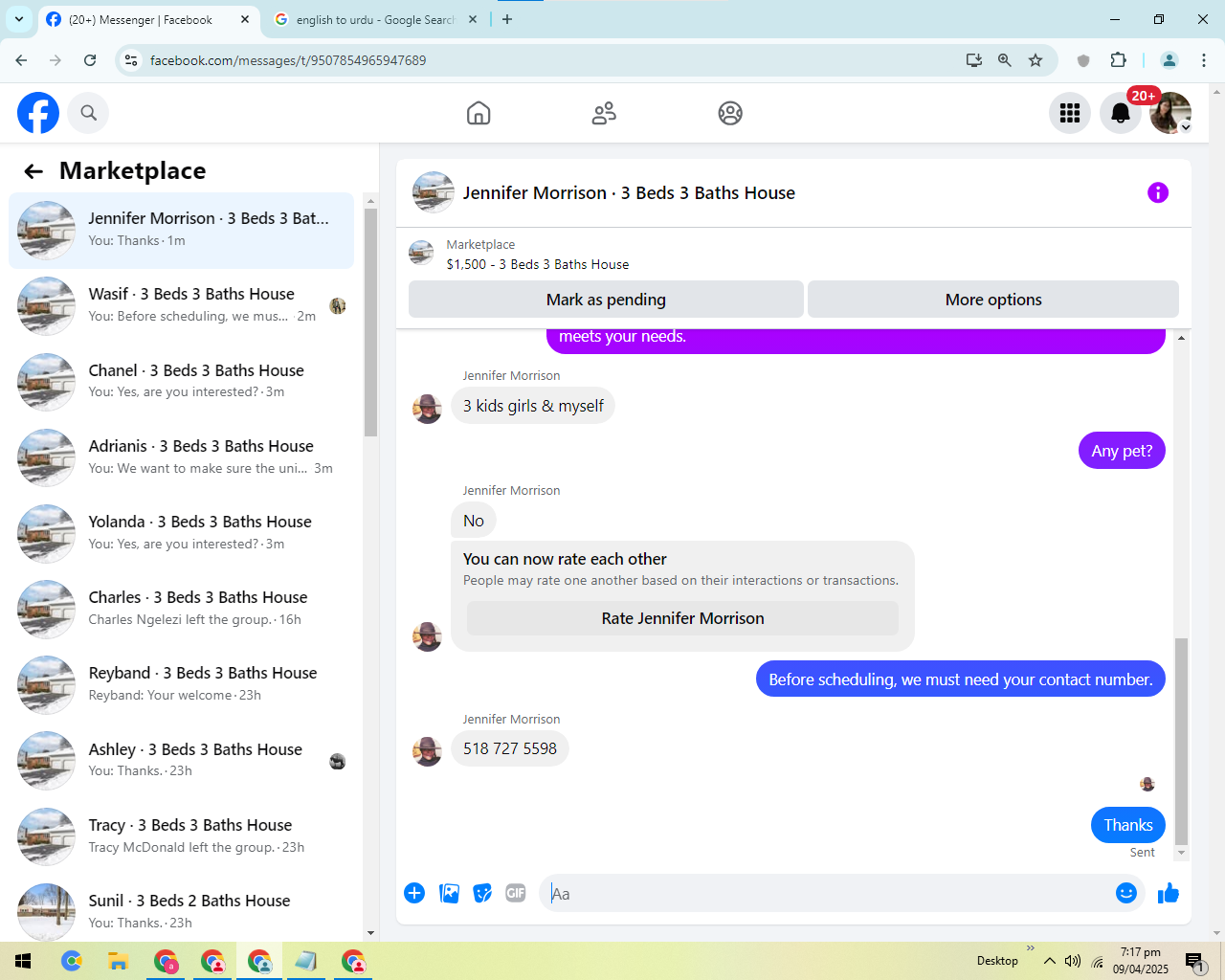1225x980 pixels.
Task: Open Ashley conversation
Action: 181,761
